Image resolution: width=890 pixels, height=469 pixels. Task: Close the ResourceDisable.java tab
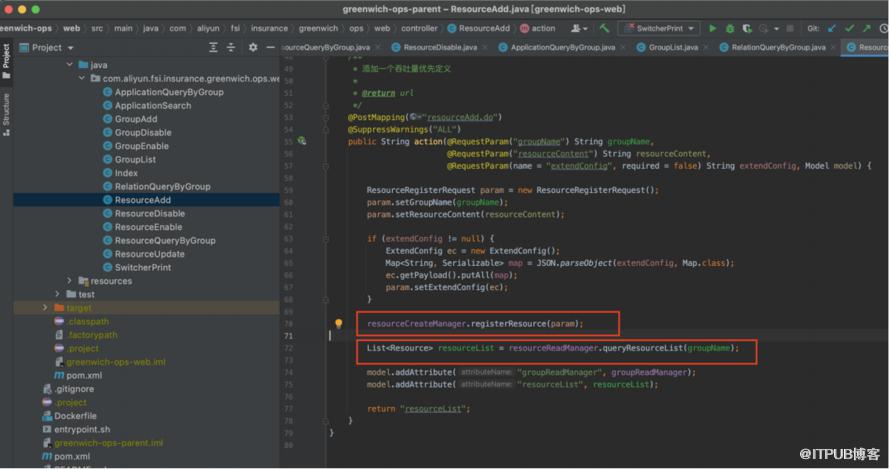(x=485, y=48)
